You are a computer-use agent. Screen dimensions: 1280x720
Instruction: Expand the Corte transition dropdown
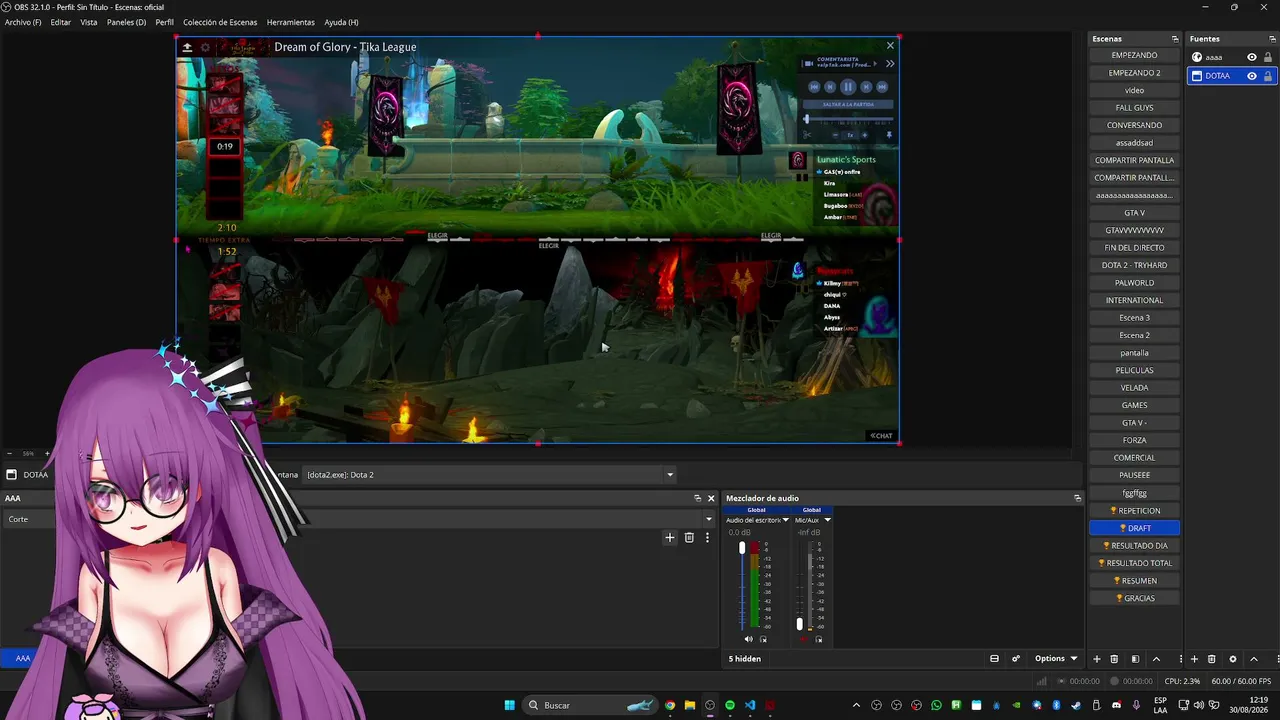pyautogui.click(x=709, y=519)
